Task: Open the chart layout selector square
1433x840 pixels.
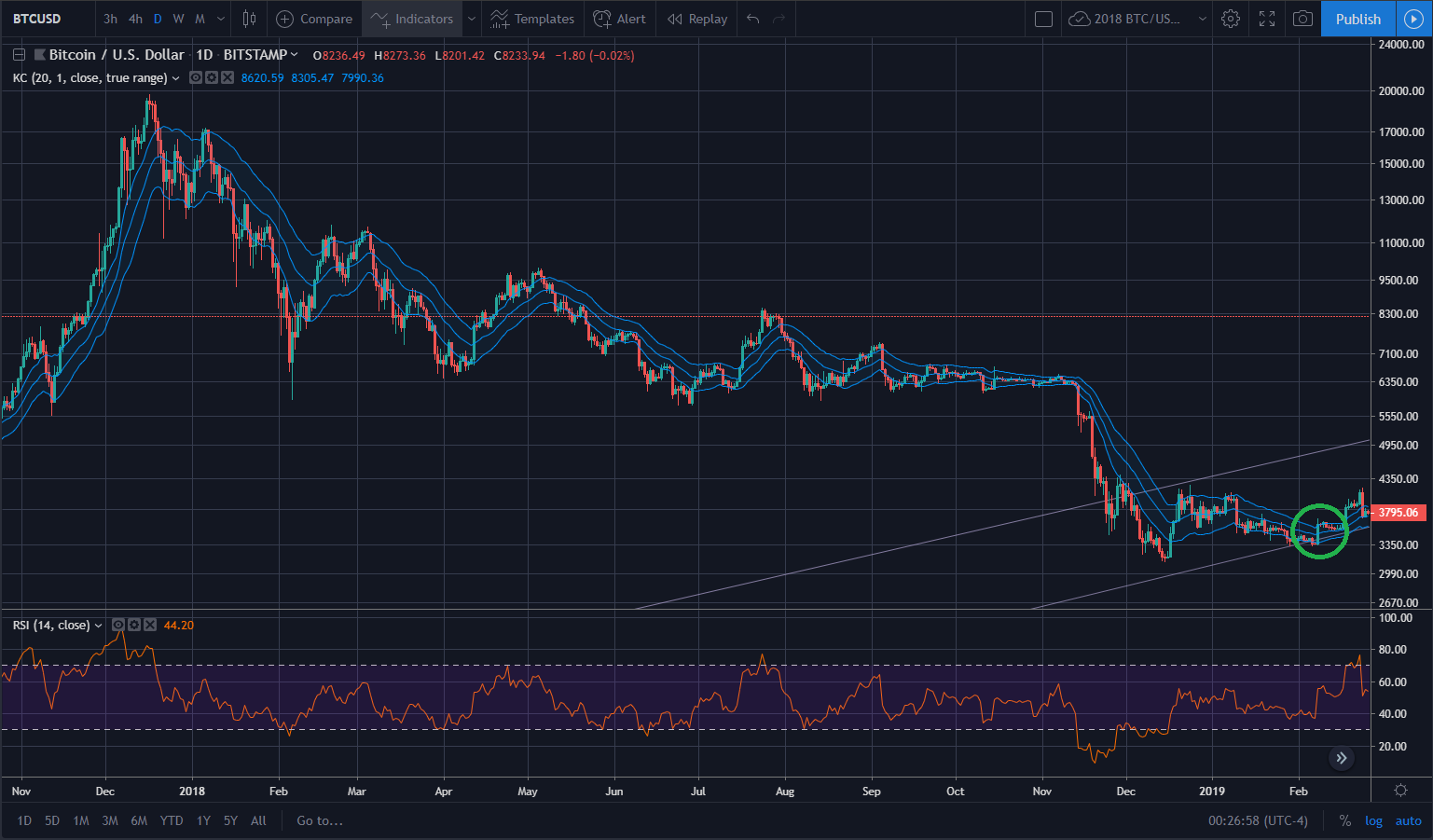Action: click(x=1044, y=19)
